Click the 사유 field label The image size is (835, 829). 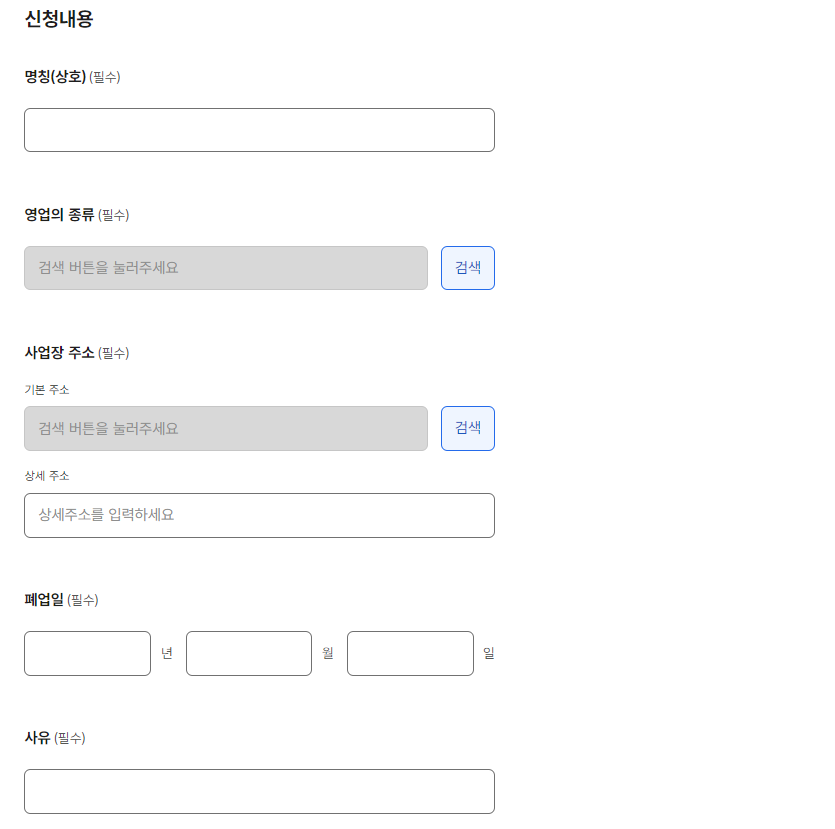click(x=37, y=738)
